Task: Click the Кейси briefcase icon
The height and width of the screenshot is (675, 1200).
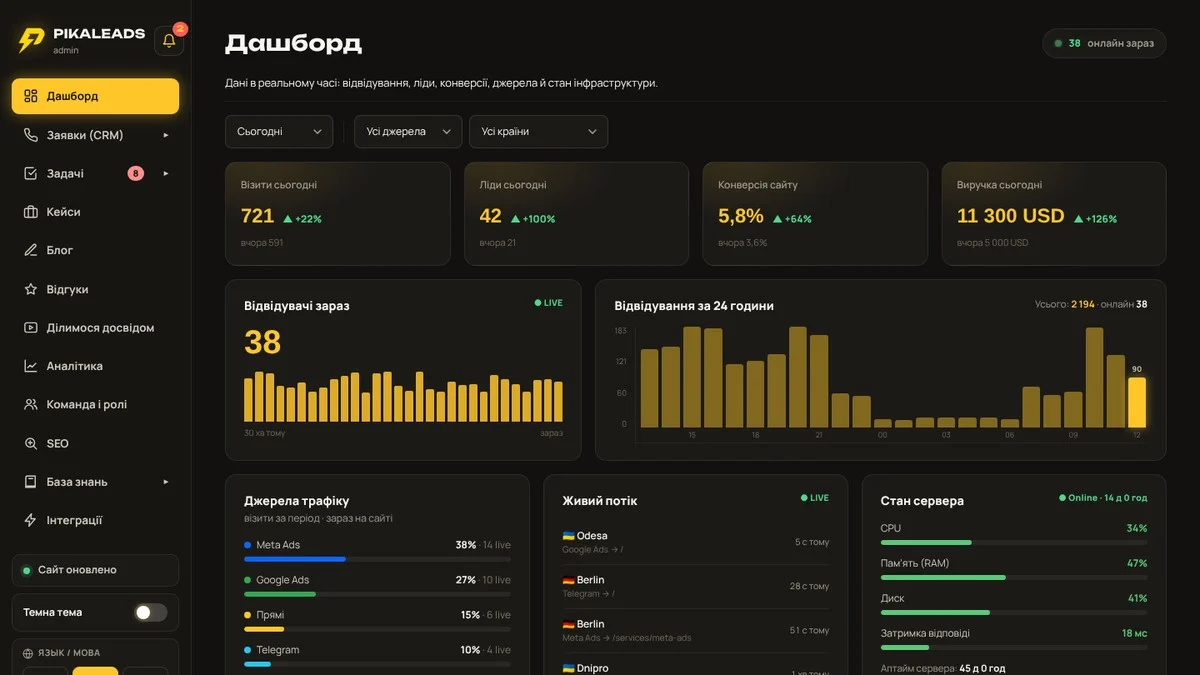Action: click(x=30, y=212)
